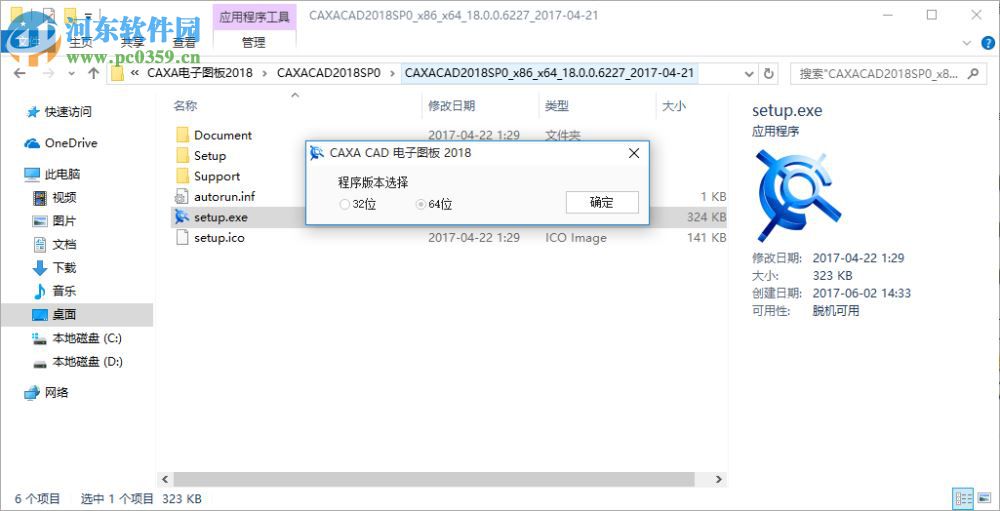Navigate to CAXA电子图板2018 breadcrumb
Viewport: 1000px width, 511px height.
(200, 73)
